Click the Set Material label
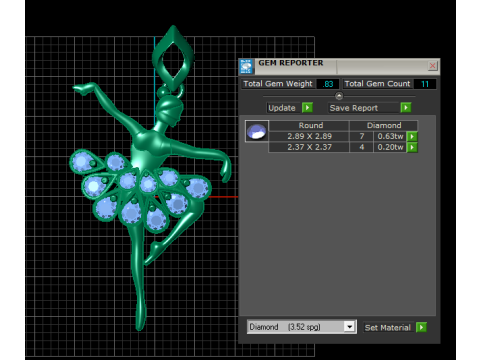The image size is (480, 360). 388,328
